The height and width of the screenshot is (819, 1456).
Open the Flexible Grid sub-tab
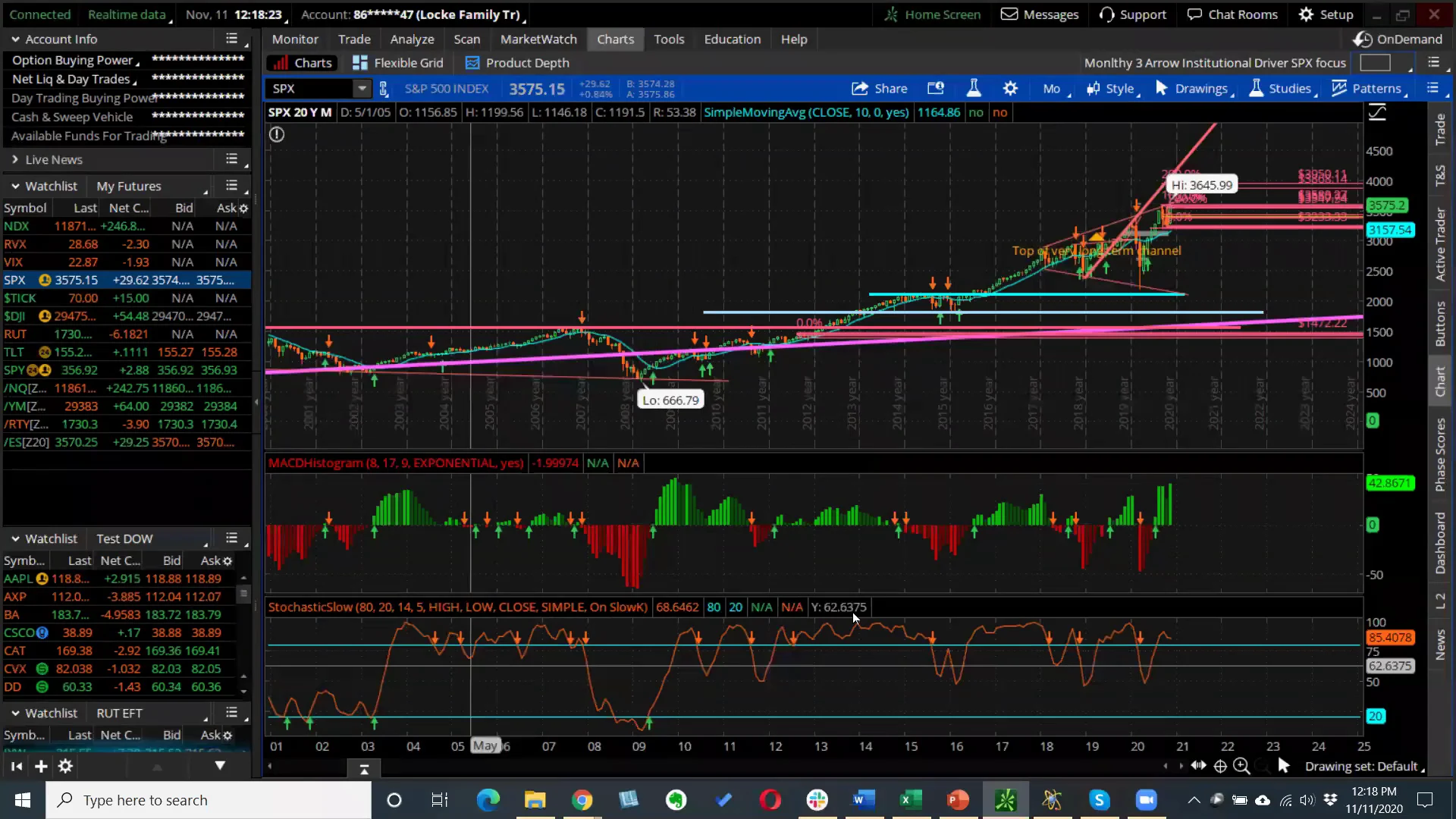coord(397,63)
